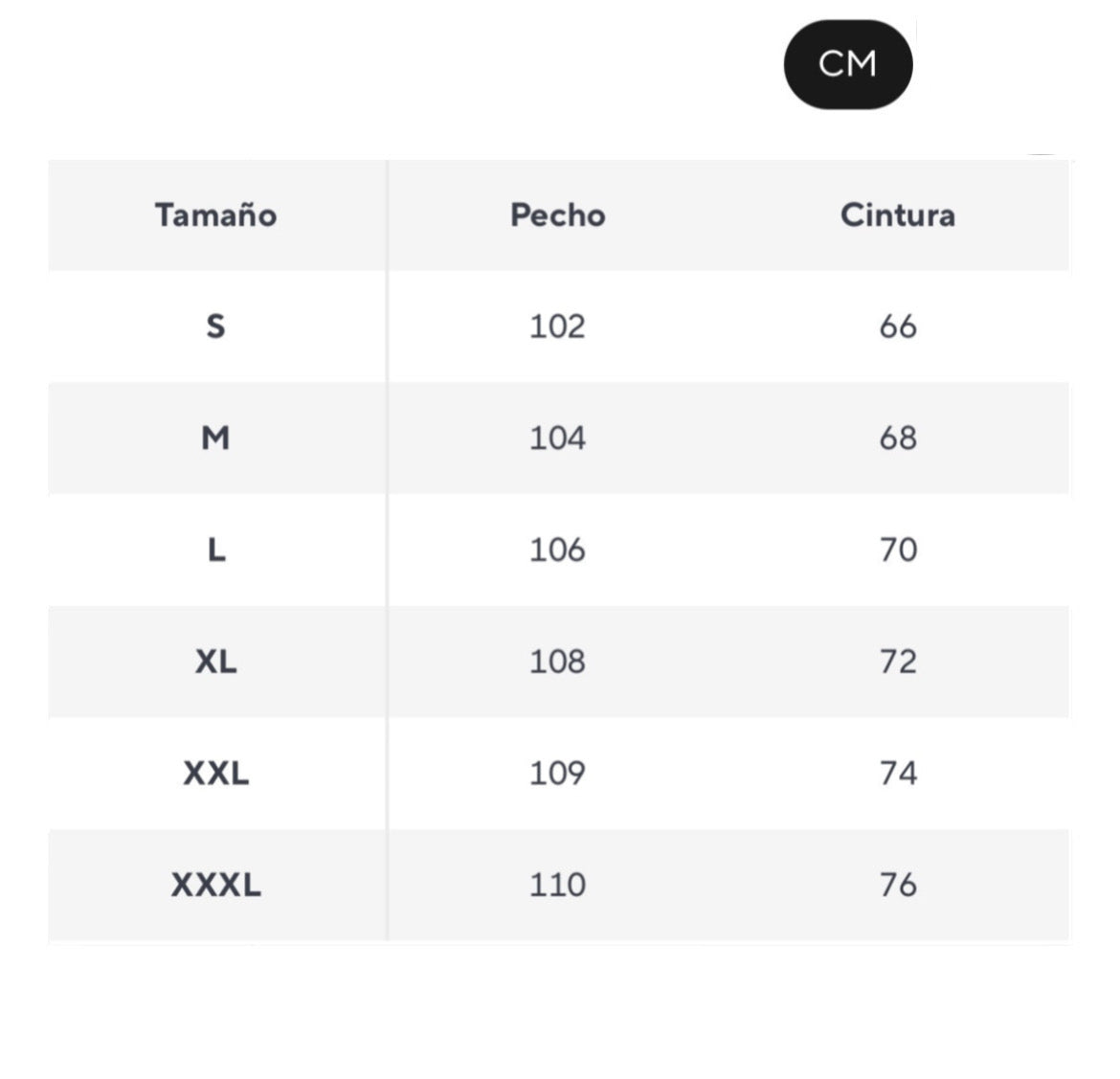Click the Cintura column header

coord(897,215)
